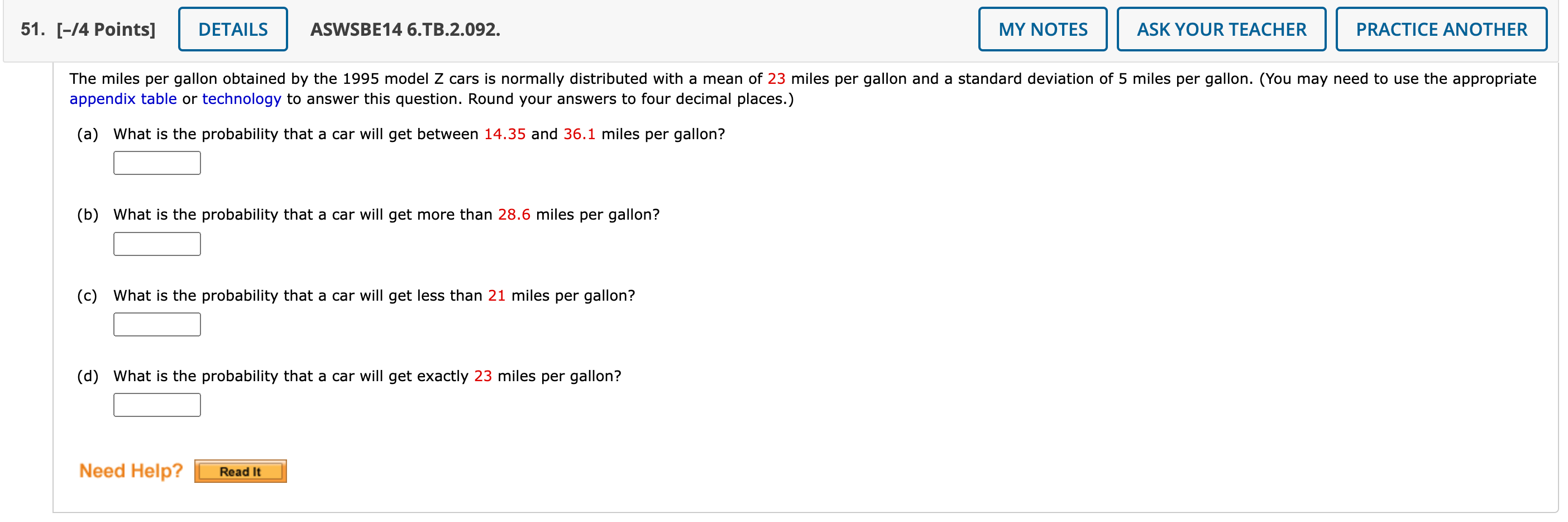The image size is (1568, 522).
Task: Click the answer box for part (b)
Action: pyautogui.click(x=156, y=244)
